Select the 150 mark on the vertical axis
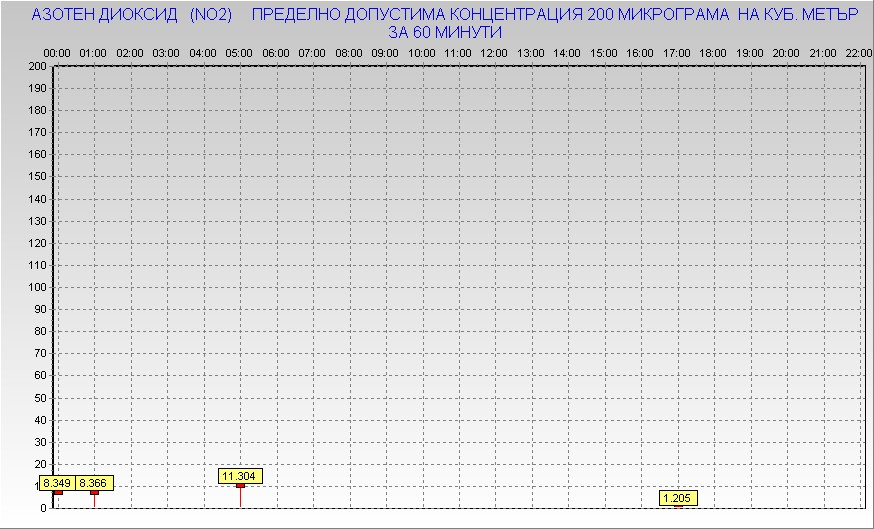Viewport: 874px width, 529px height. 37,177
